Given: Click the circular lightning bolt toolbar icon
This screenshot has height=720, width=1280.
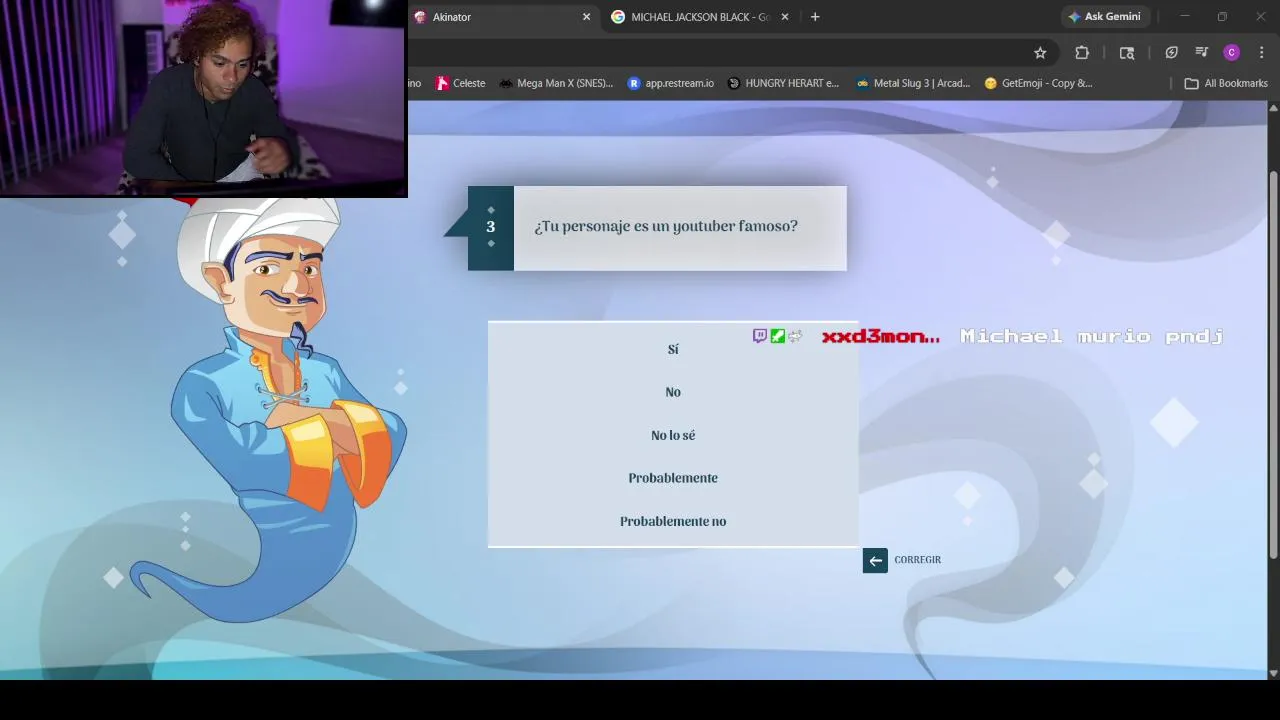Looking at the screenshot, I should coord(1171,53).
